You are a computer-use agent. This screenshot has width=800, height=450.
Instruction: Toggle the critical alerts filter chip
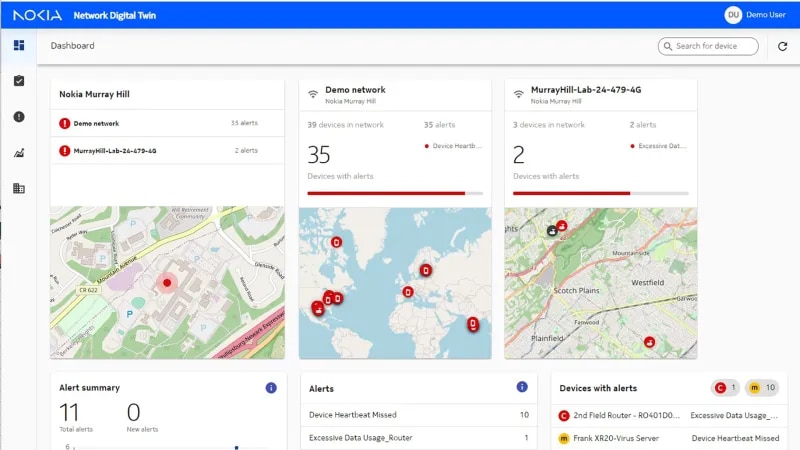pyautogui.click(x=725, y=388)
